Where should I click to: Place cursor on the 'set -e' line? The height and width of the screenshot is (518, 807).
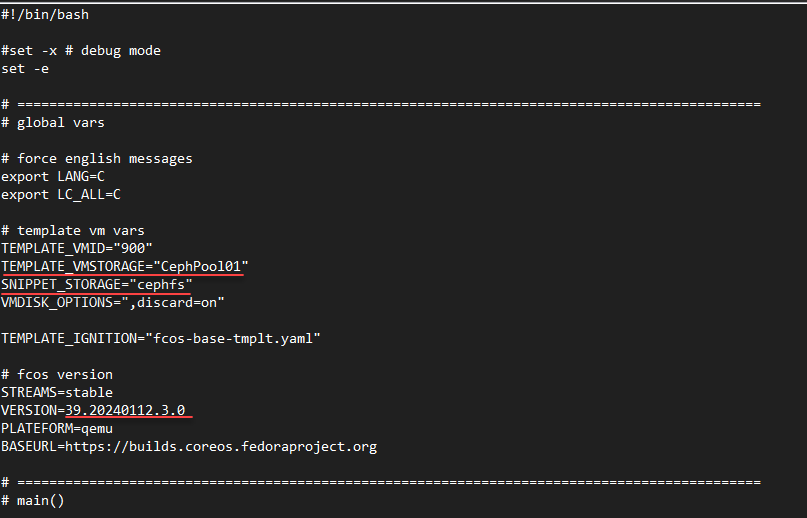(x=25, y=68)
